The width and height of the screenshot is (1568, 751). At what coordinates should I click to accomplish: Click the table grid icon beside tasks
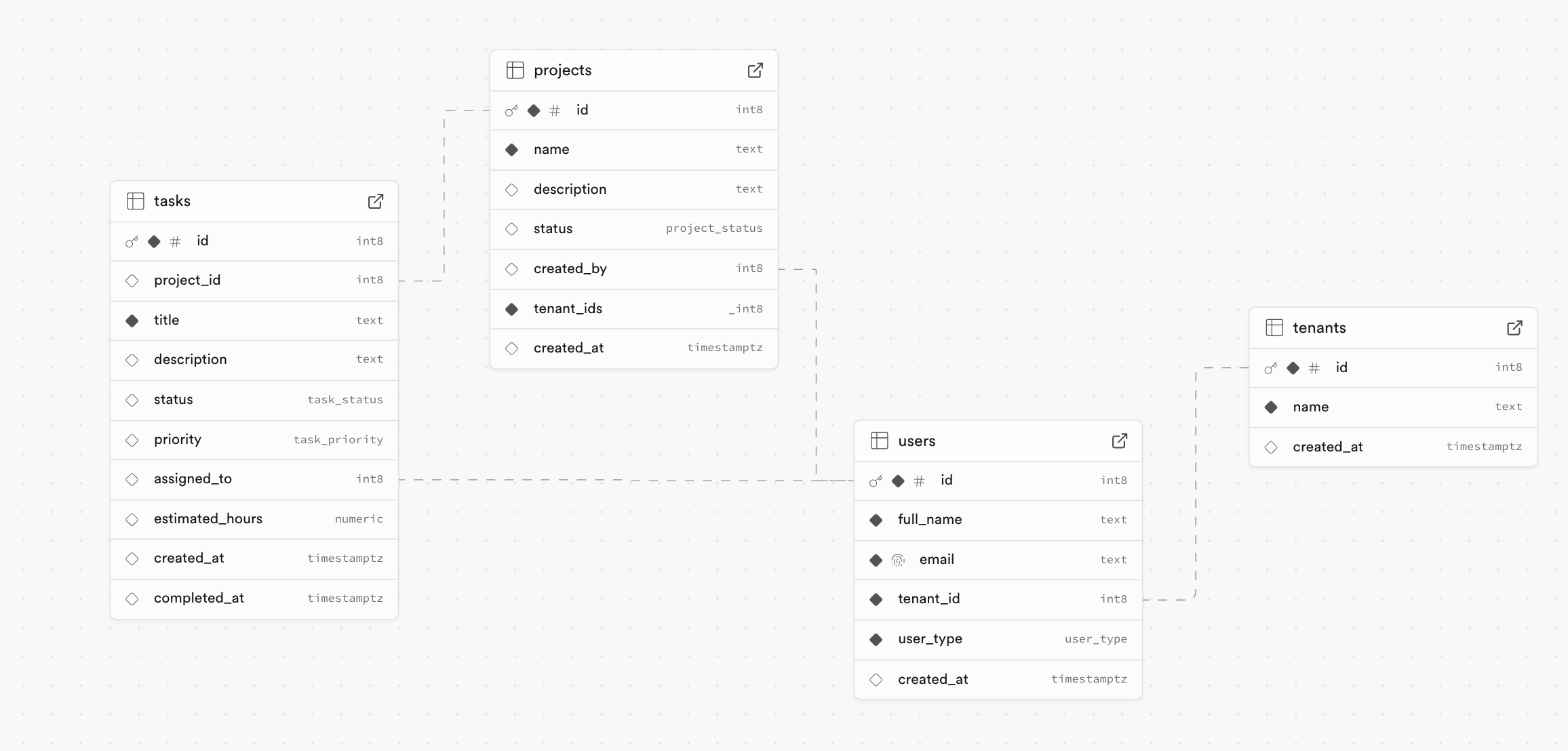[135, 201]
